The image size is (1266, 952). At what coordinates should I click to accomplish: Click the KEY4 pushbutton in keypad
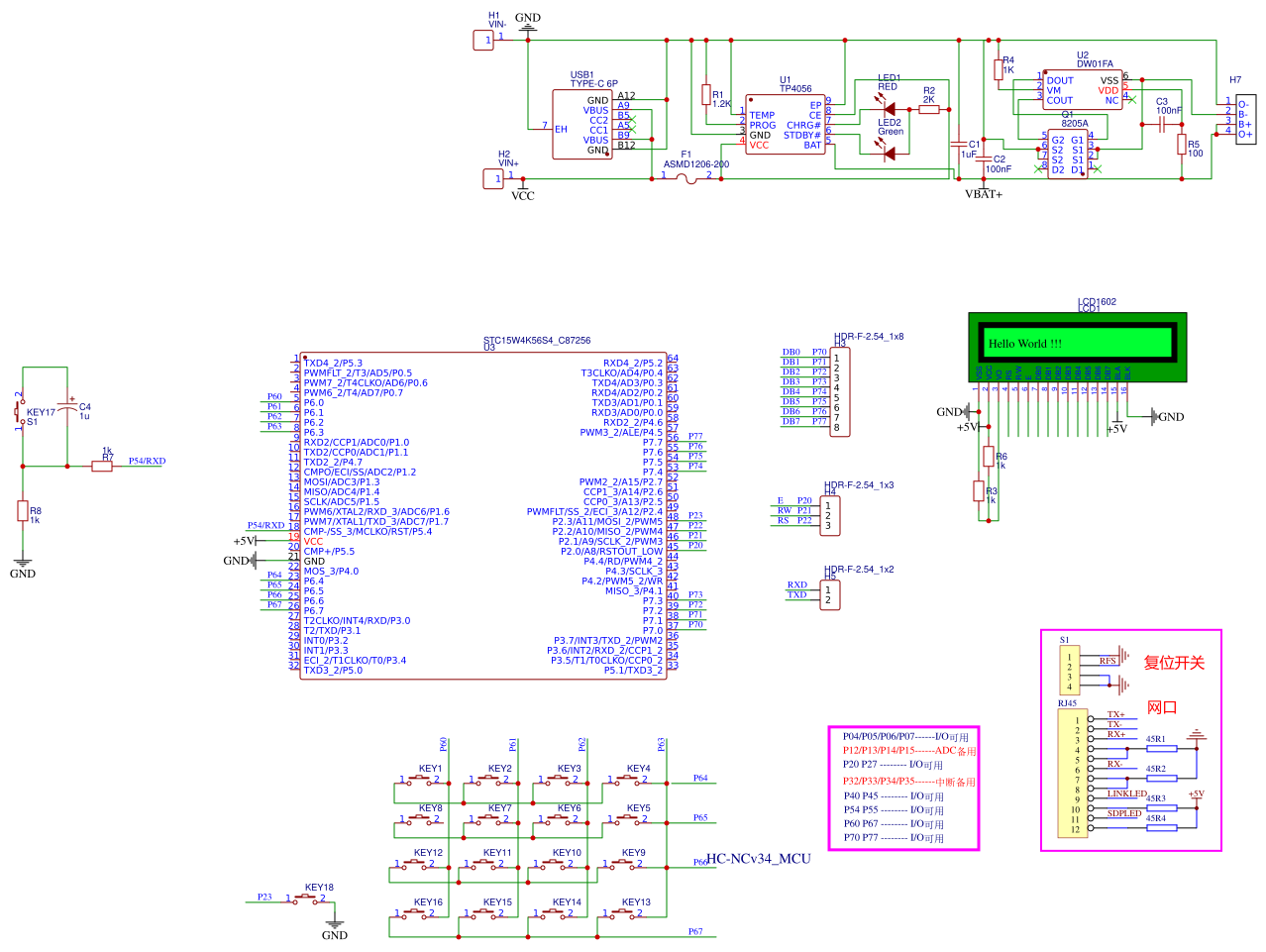(627, 782)
